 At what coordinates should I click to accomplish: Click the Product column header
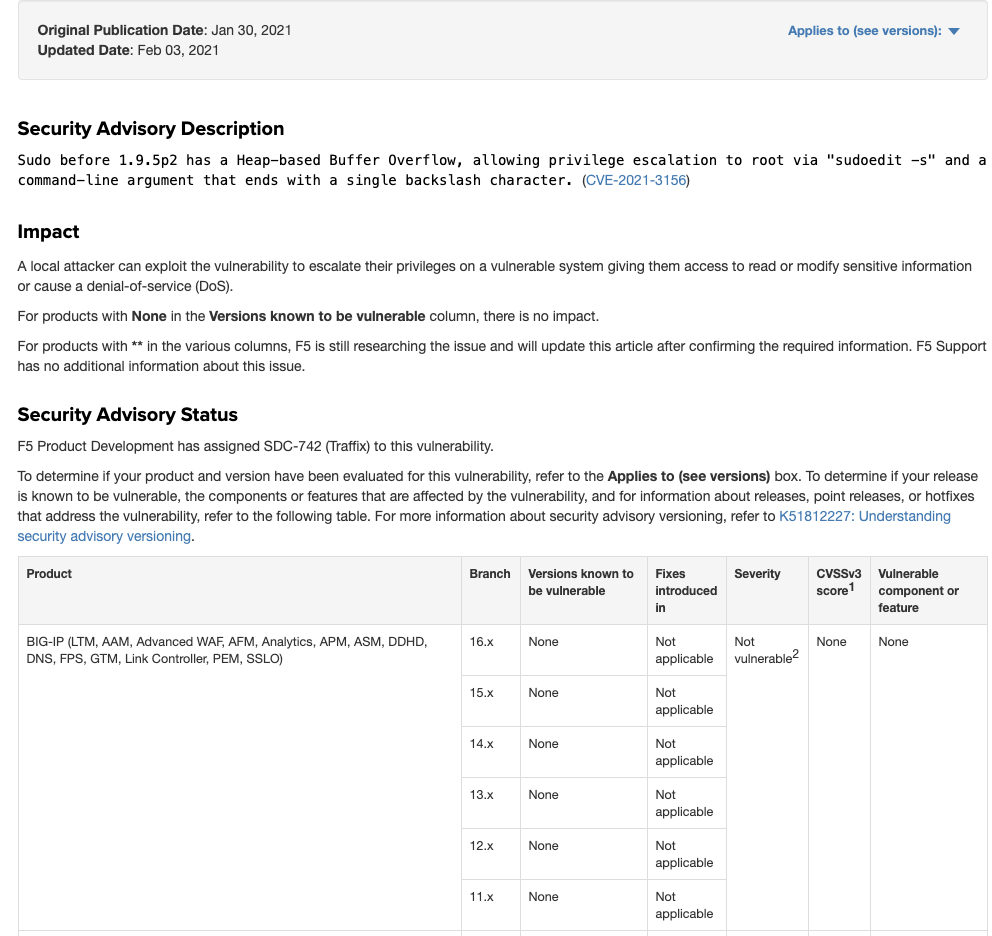(240, 590)
